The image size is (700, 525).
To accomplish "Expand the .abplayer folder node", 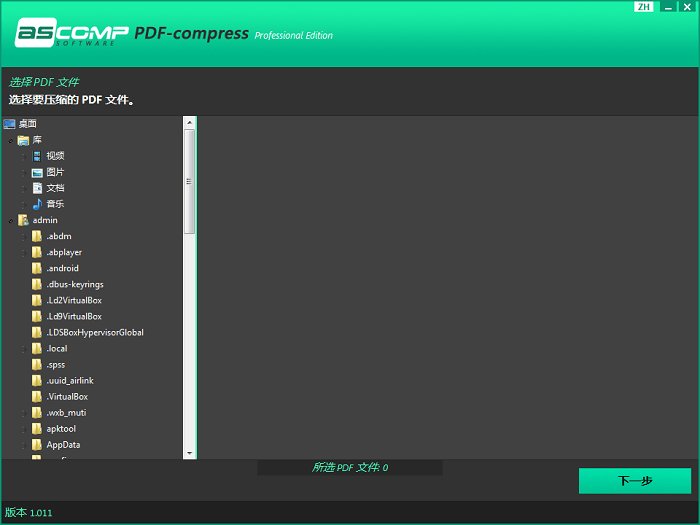I will click(24, 253).
